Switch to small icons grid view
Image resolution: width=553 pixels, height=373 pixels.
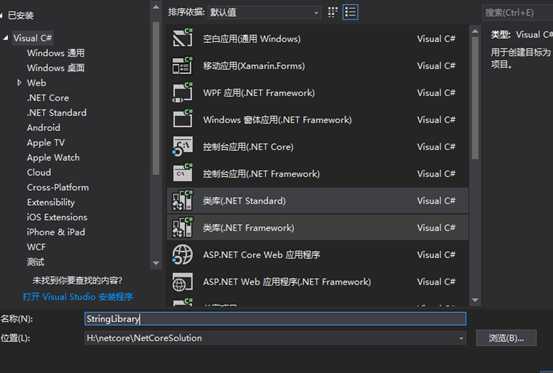coord(333,12)
